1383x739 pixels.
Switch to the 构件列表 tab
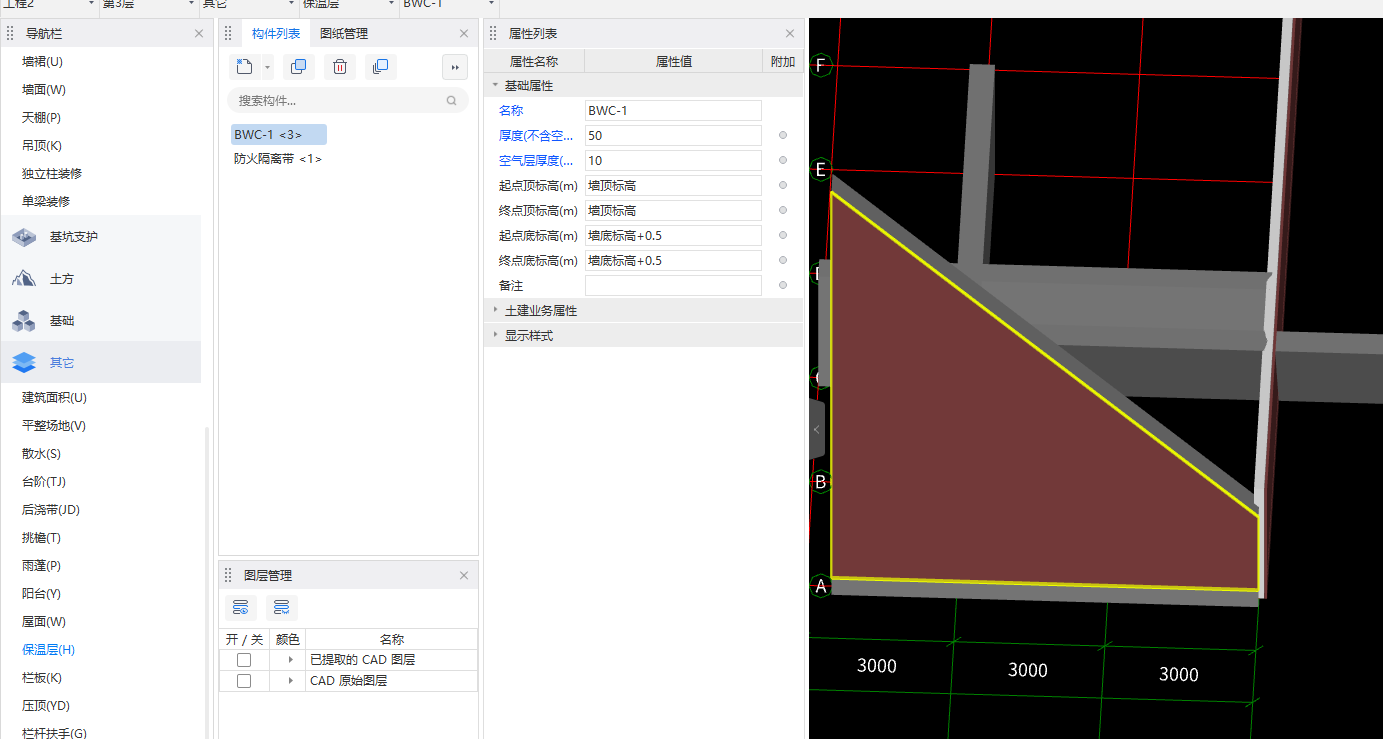(276, 33)
